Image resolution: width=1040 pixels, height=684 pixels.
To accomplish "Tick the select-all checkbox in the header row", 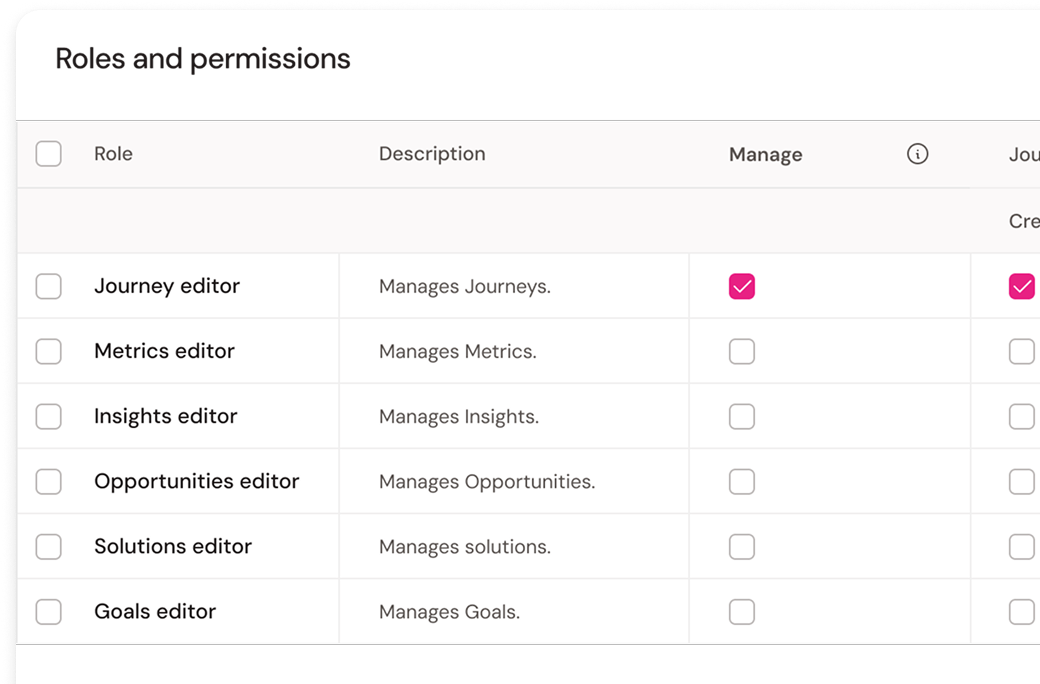I will [48, 154].
